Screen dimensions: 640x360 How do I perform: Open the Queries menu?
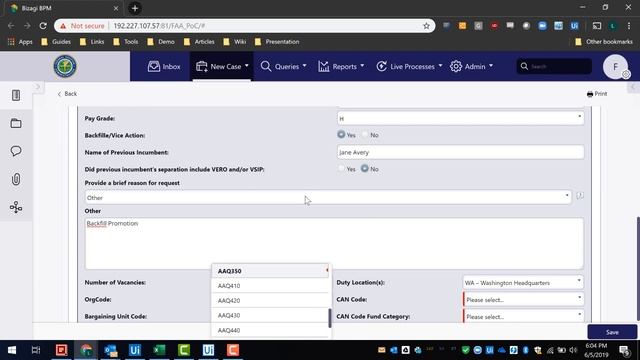tap(283, 66)
